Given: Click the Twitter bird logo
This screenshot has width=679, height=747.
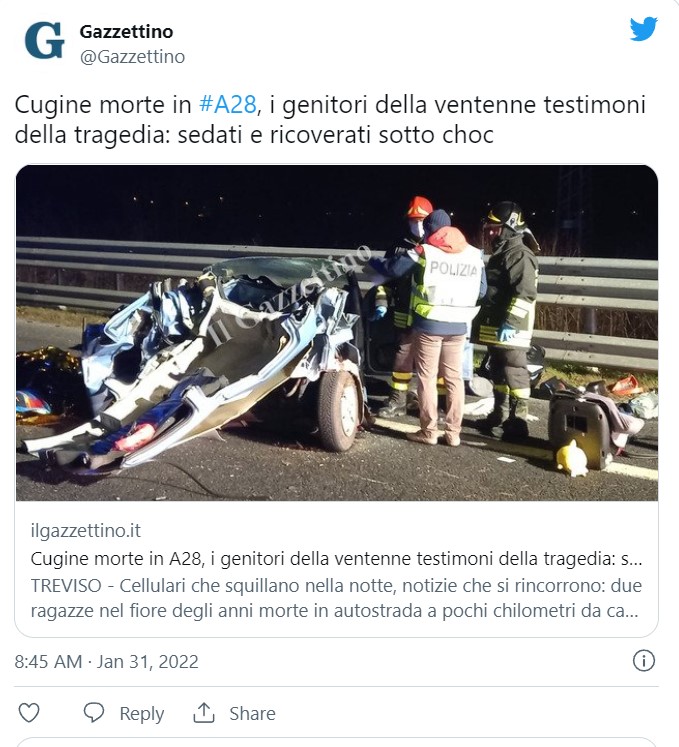Looking at the screenshot, I should [x=643, y=30].
